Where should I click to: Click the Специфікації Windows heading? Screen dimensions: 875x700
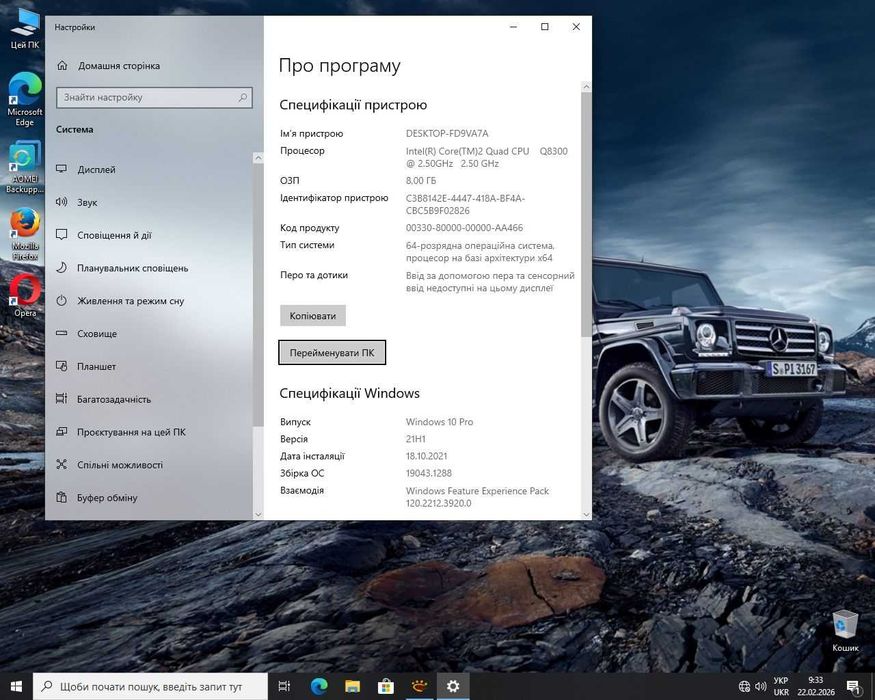pyautogui.click(x=349, y=394)
